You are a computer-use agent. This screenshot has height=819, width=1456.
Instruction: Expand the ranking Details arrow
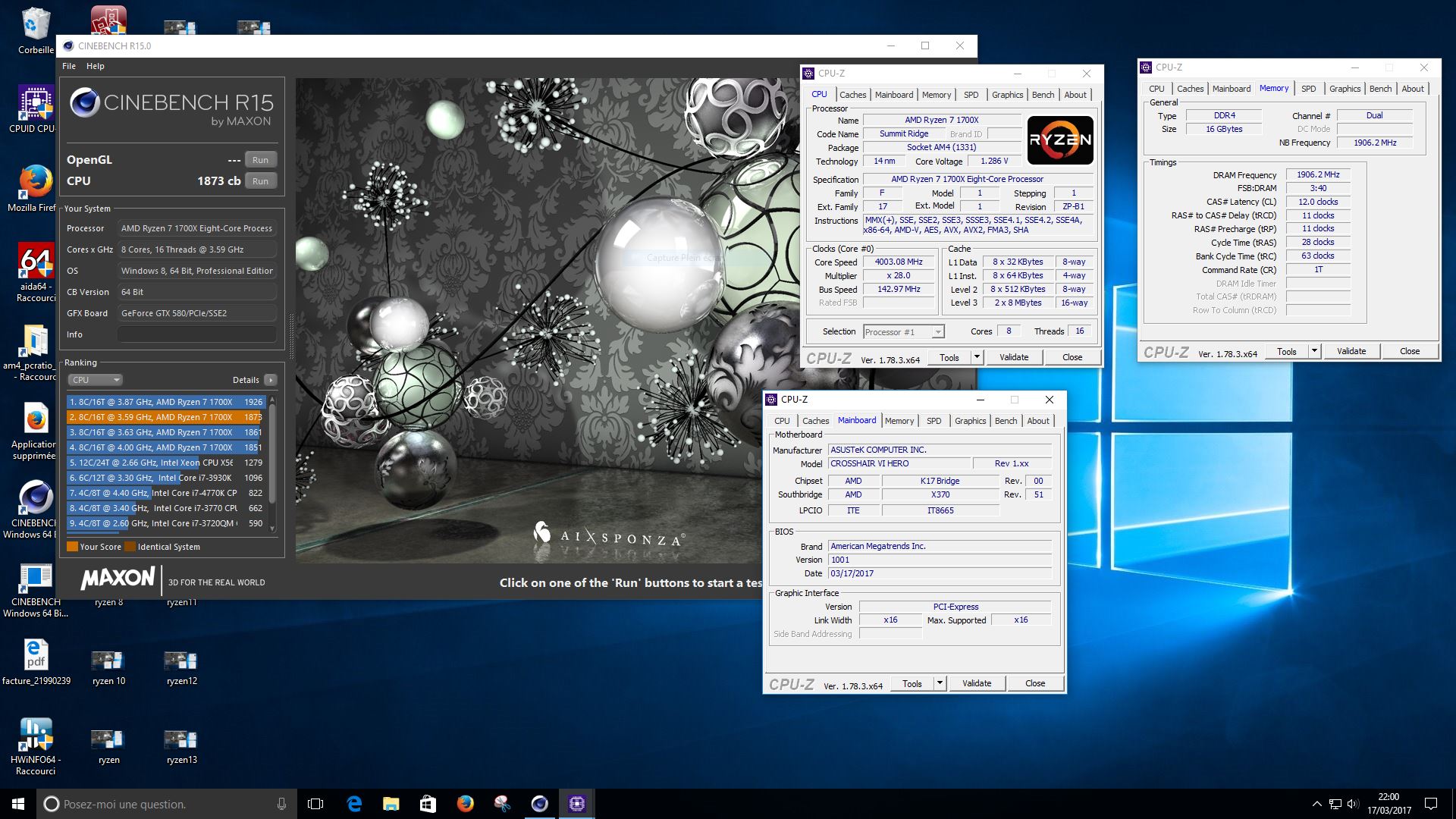(271, 380)
